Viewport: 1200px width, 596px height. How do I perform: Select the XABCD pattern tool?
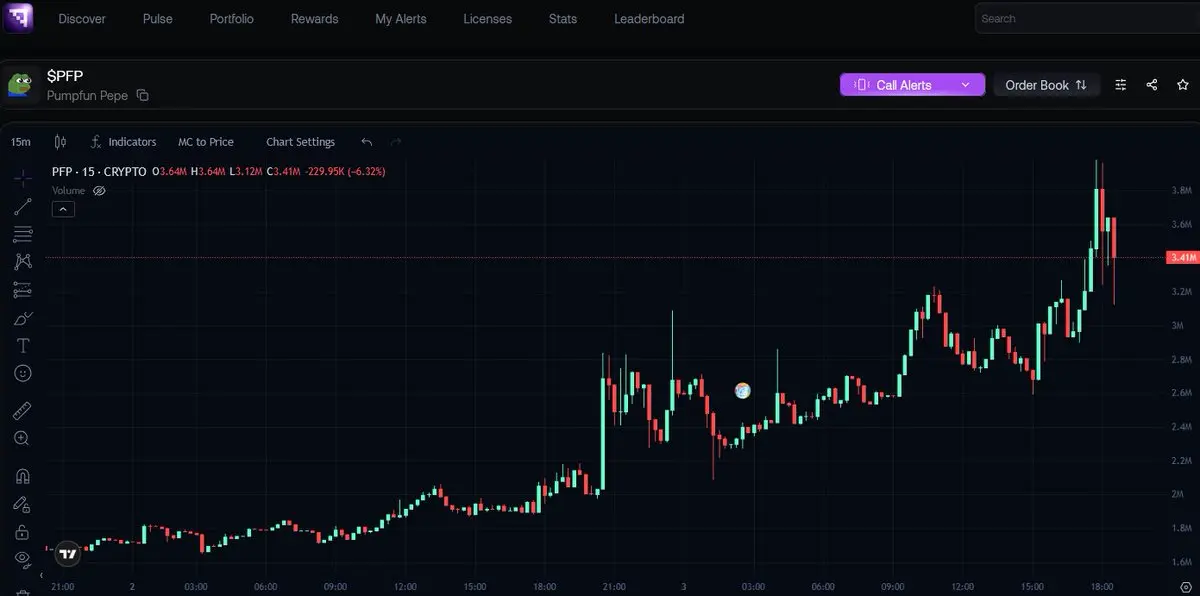click(x=23, y=262)
